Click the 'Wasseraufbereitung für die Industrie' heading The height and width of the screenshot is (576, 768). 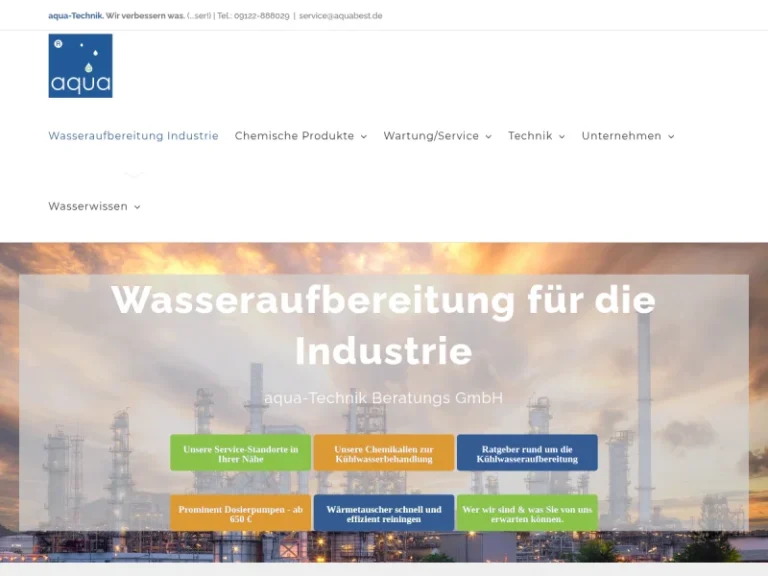click(x=384, y=325)
